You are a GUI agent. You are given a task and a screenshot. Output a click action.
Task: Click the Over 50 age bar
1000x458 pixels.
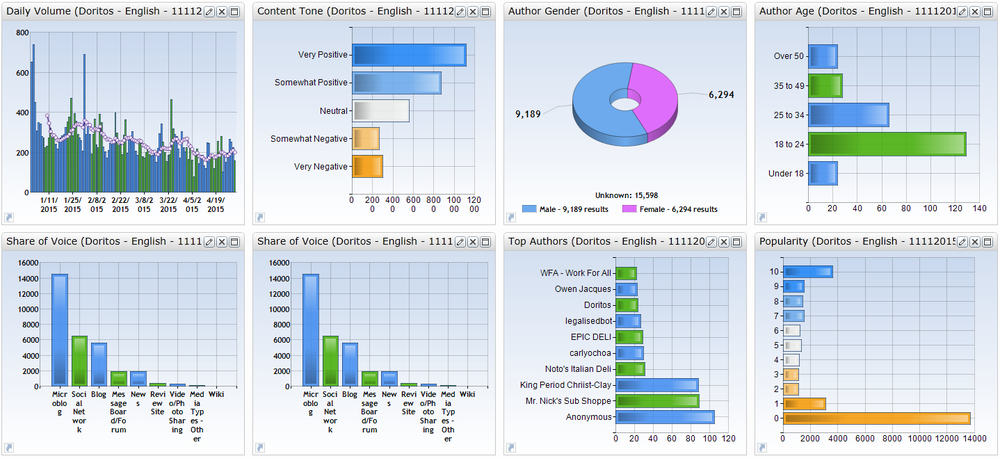click(x=823, y=56)
